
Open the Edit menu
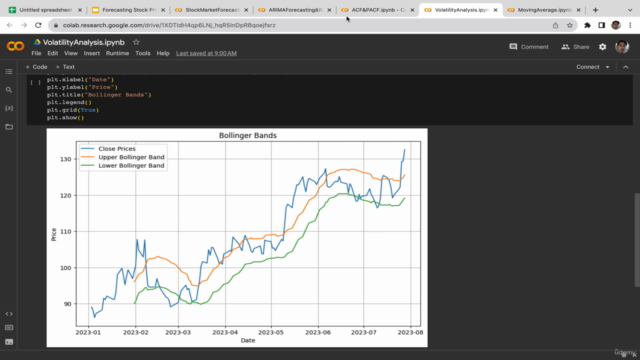coord(53,53)
